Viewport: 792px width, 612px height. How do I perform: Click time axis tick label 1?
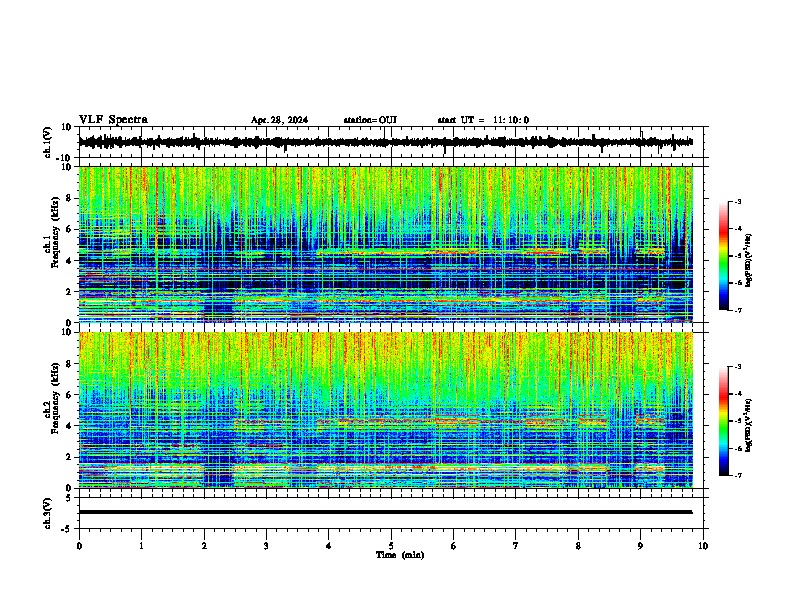point(141,546)
